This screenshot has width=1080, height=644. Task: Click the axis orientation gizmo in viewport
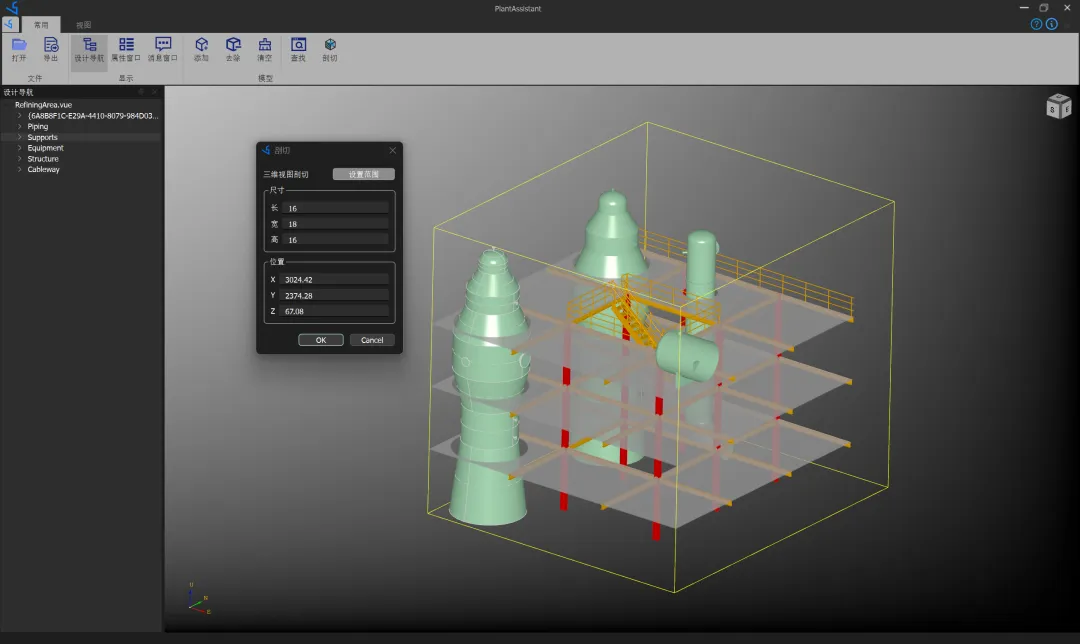click(198, 600)
